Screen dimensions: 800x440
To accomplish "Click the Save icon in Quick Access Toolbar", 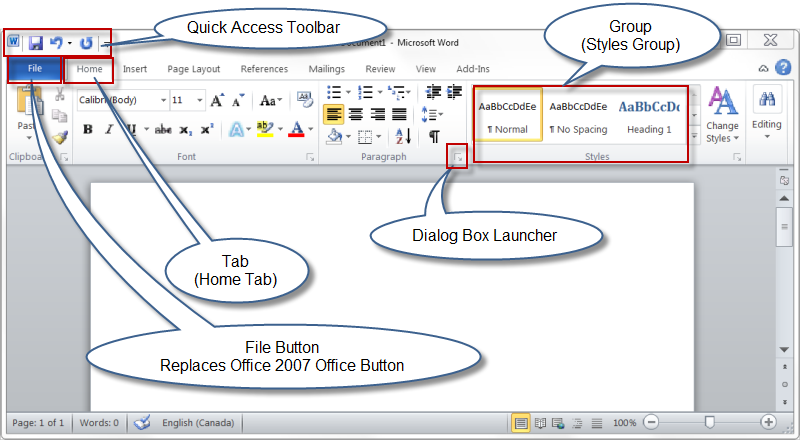I will (36, 43).
